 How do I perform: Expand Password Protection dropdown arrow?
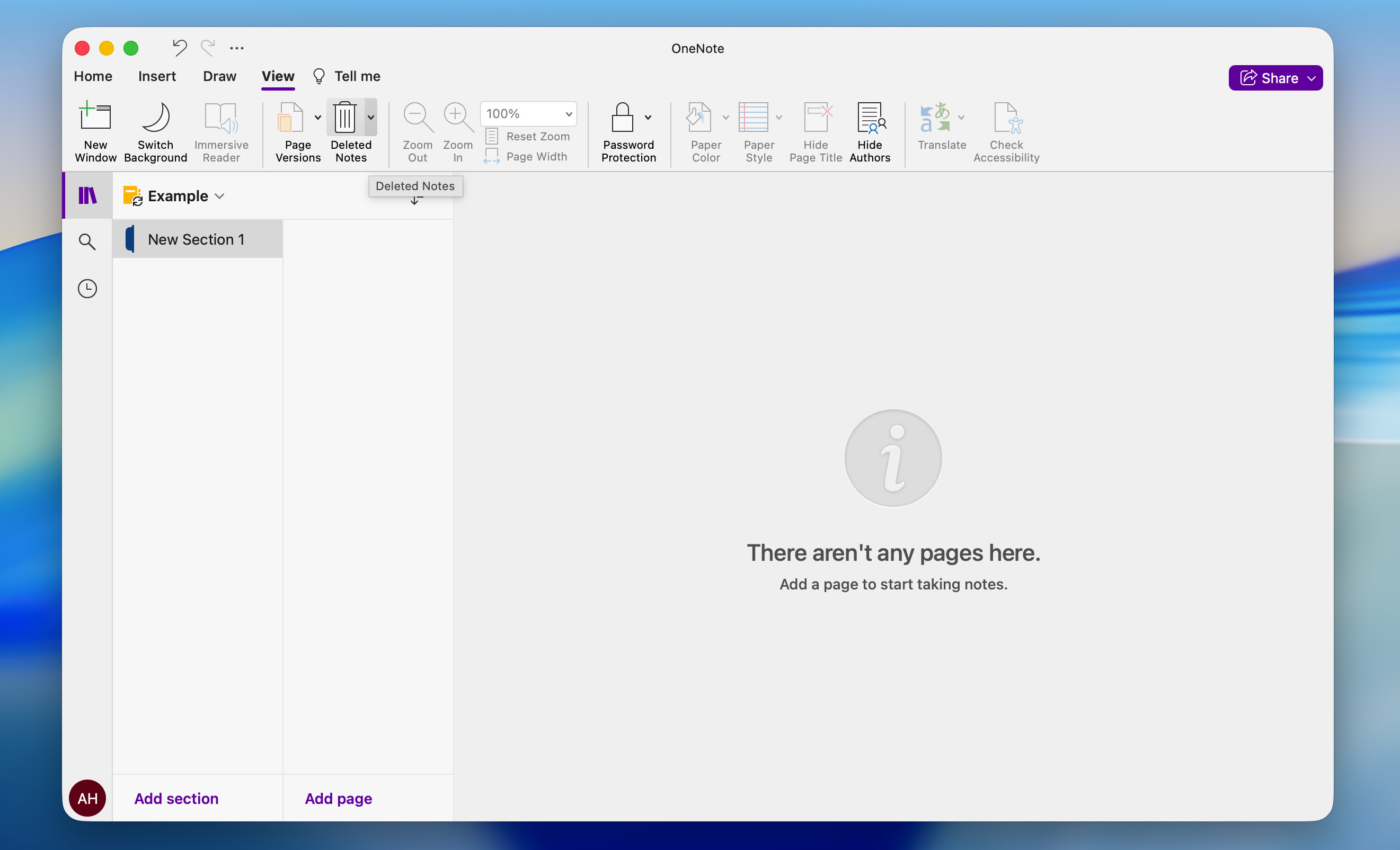(648, 118)
